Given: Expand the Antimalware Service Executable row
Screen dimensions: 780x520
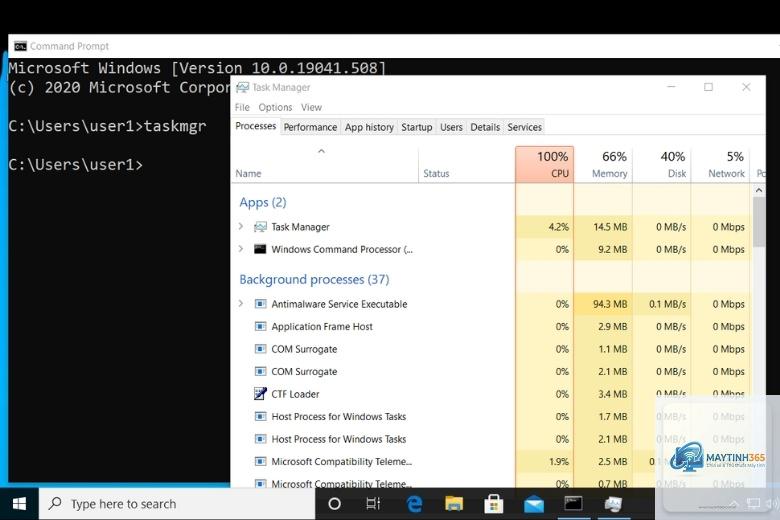Looking at the screenshot, I should tap(241, 304).
